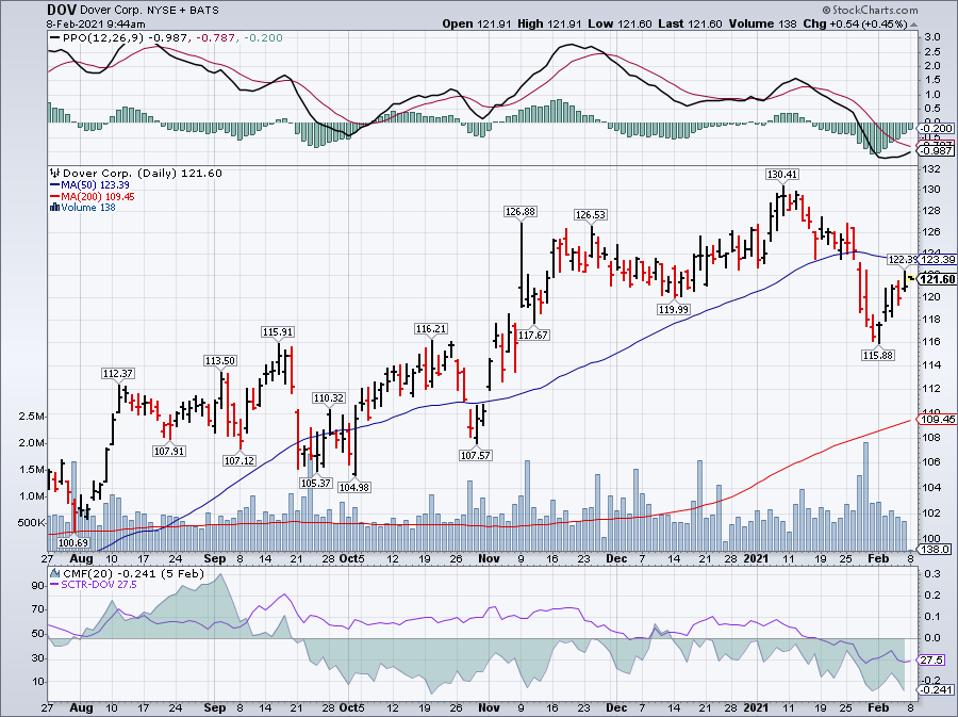Image resolution: width=958 pixels, height=717 pixels.
Task: Click the 119.99 low price label
Action: pyautogui.click(x=675, y=310)
